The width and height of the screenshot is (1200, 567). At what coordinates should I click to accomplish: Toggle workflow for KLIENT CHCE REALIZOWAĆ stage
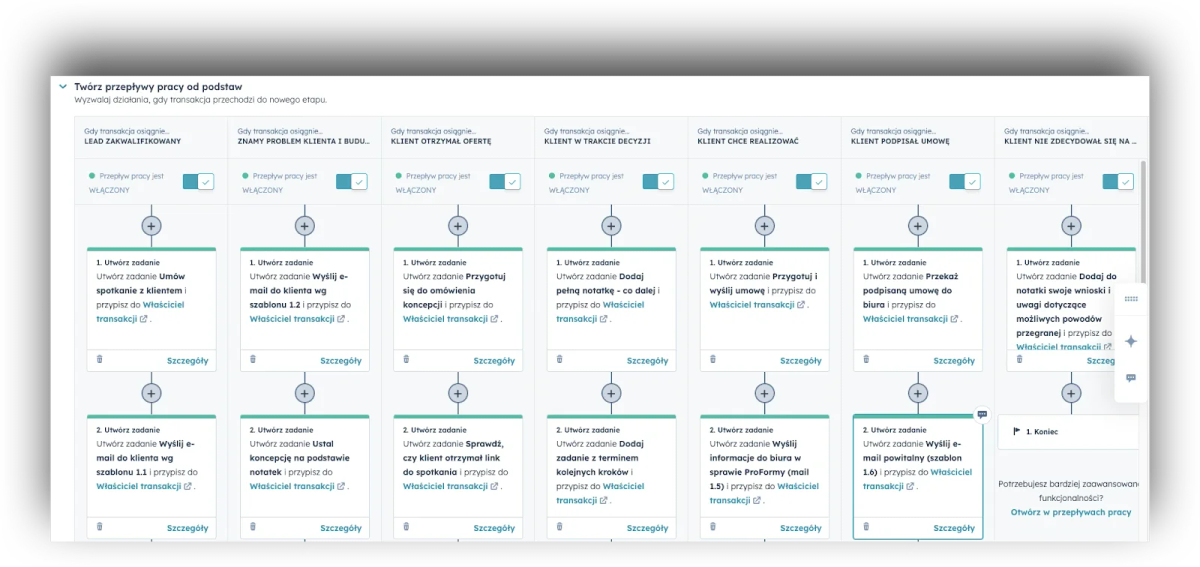(x=811, y=182)
